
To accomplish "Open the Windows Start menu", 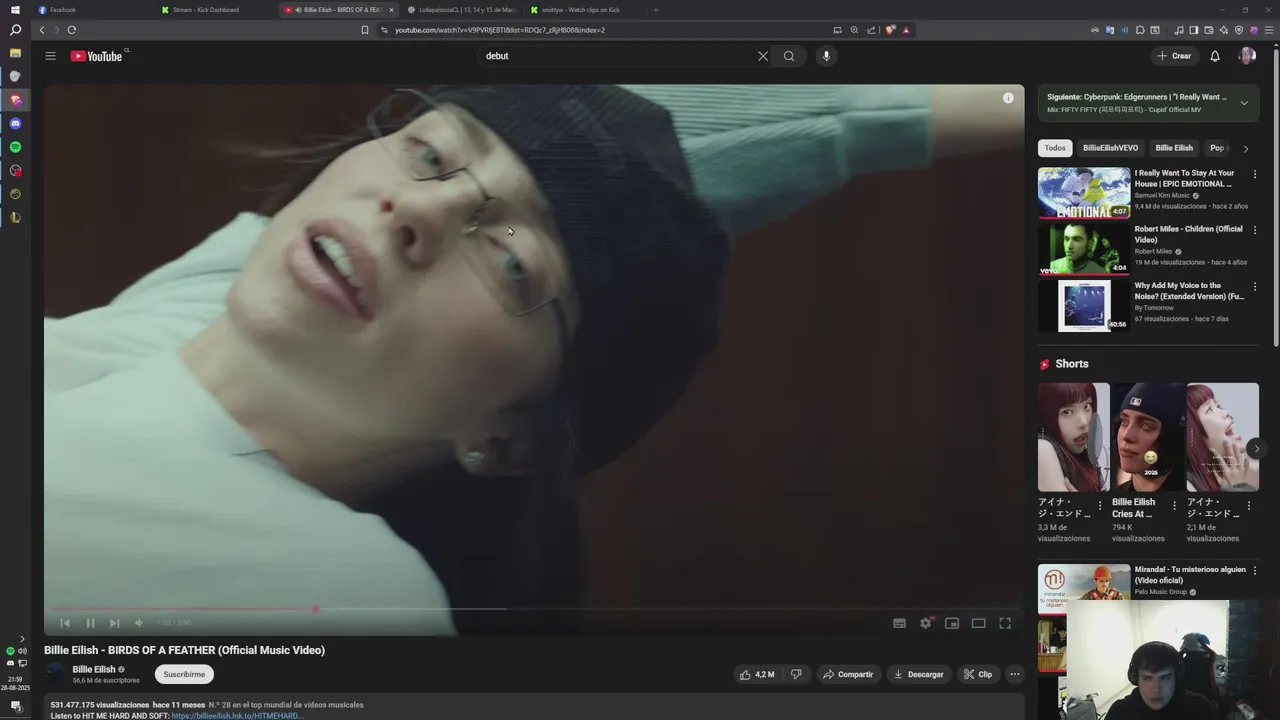I will pyautogui.click(x=15, y=10).
